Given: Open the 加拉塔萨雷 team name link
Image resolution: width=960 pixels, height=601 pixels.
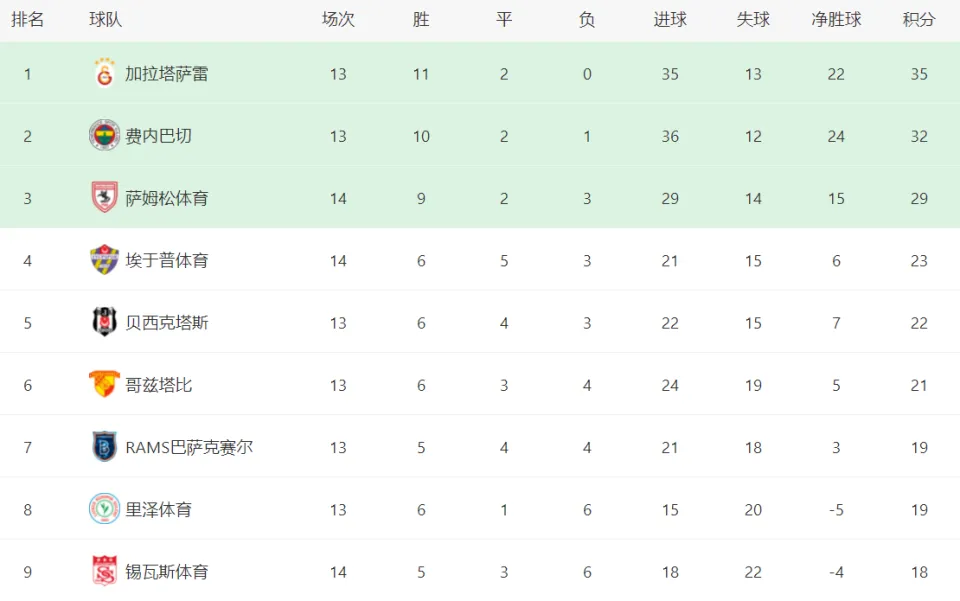Looking at the screenshot, I should point(167,74).
